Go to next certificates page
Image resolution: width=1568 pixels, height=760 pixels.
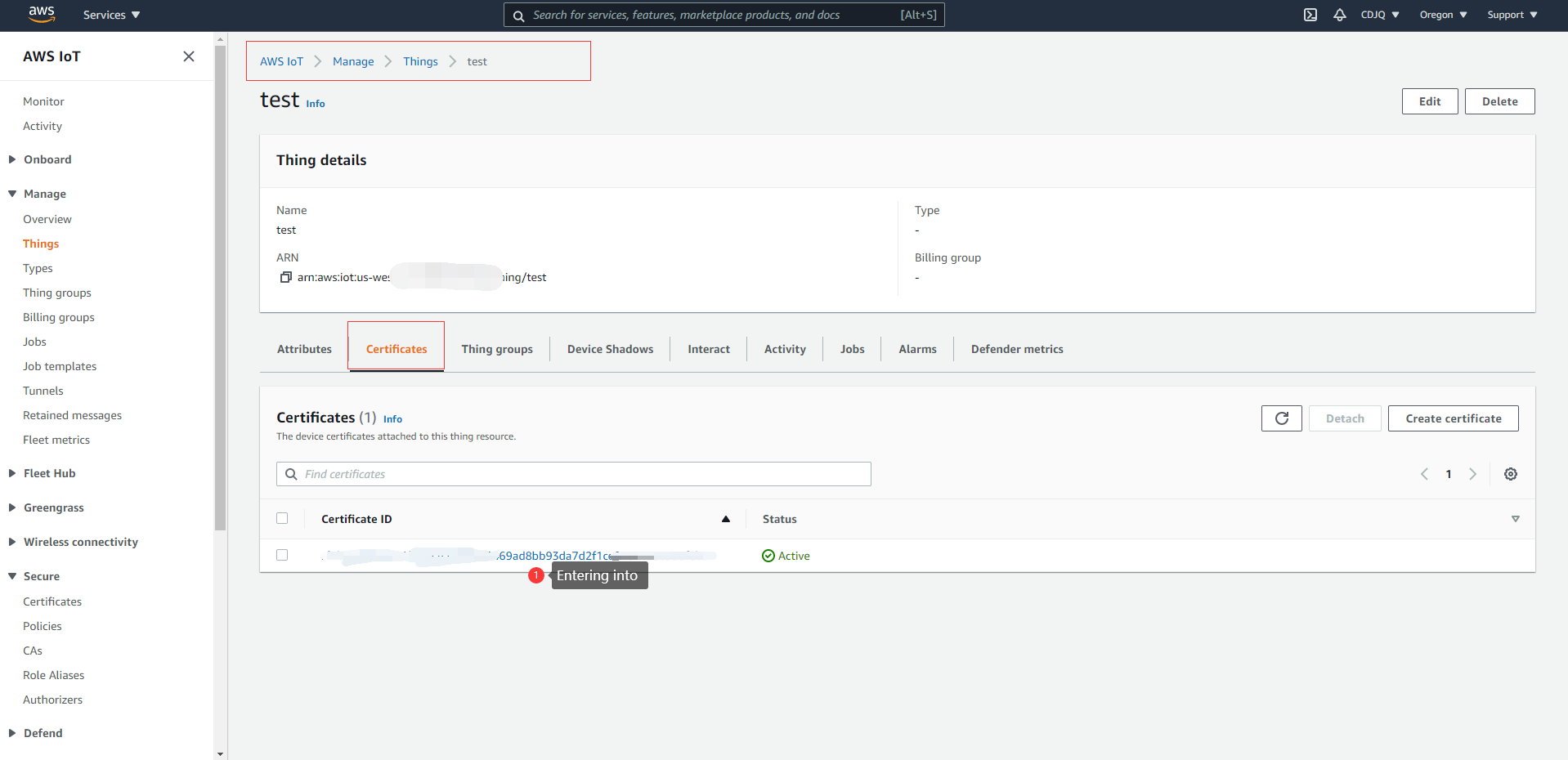1473,474
